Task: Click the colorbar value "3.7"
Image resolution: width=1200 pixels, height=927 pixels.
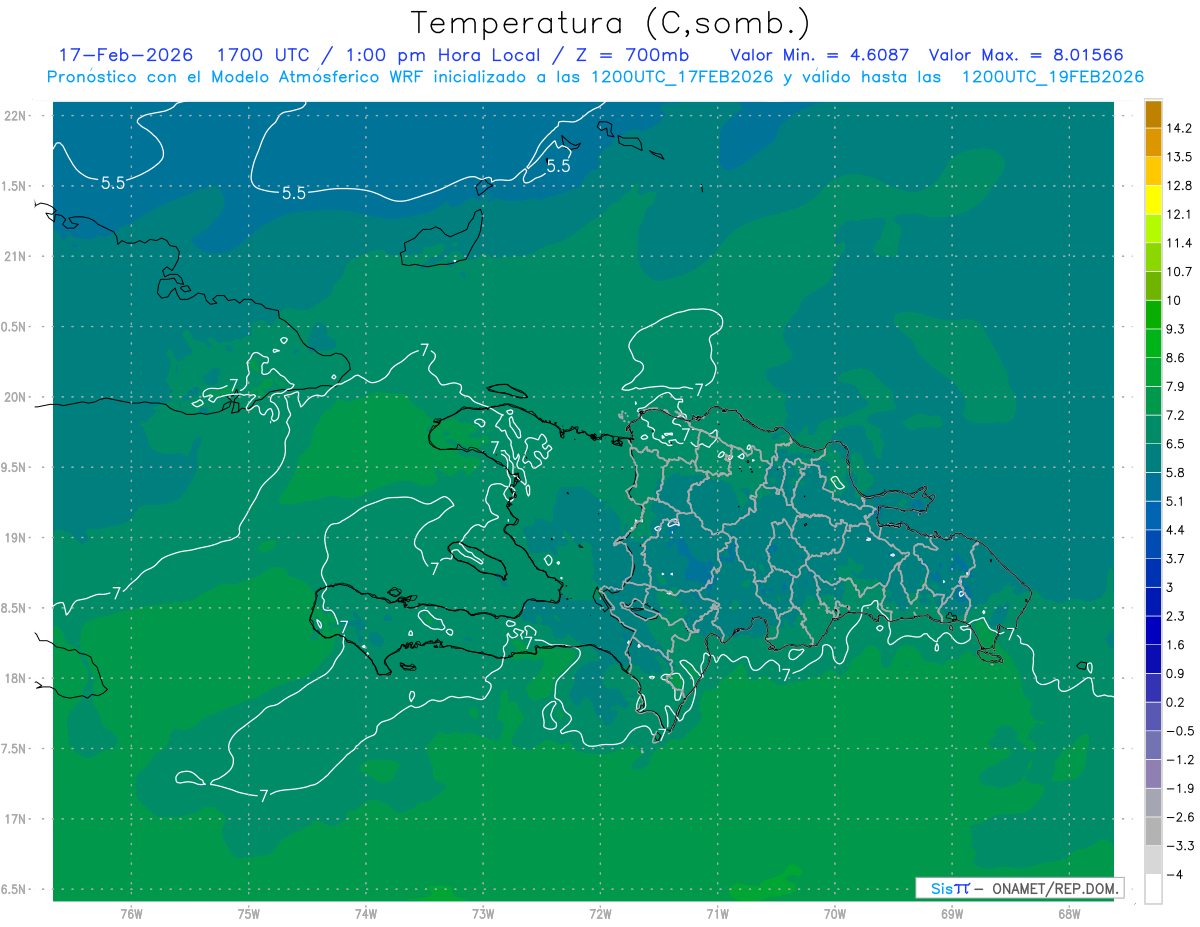Action: pos(1176,558)
